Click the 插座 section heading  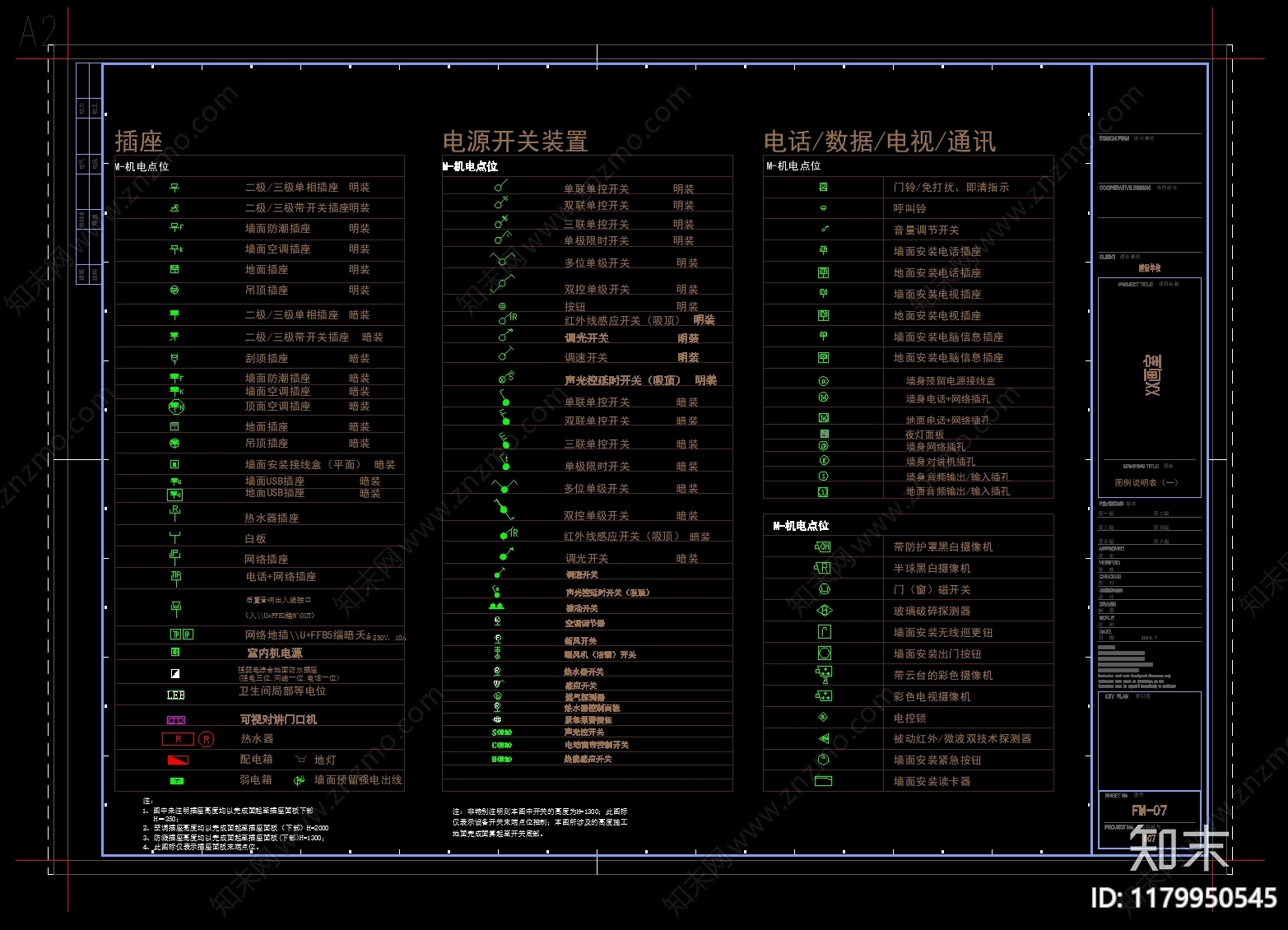coord(139,142)
